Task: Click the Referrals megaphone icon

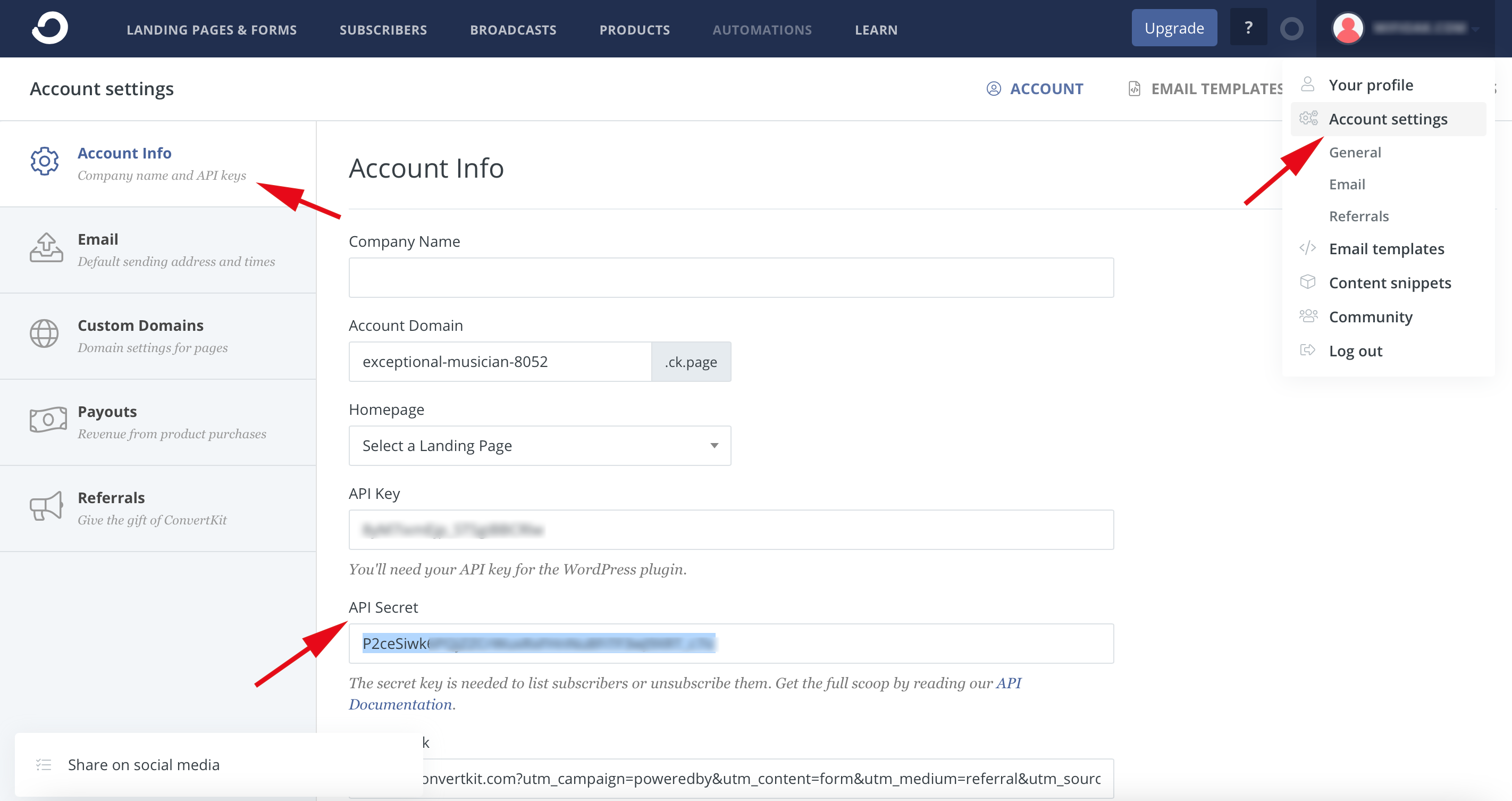Action: click(46, 506)
